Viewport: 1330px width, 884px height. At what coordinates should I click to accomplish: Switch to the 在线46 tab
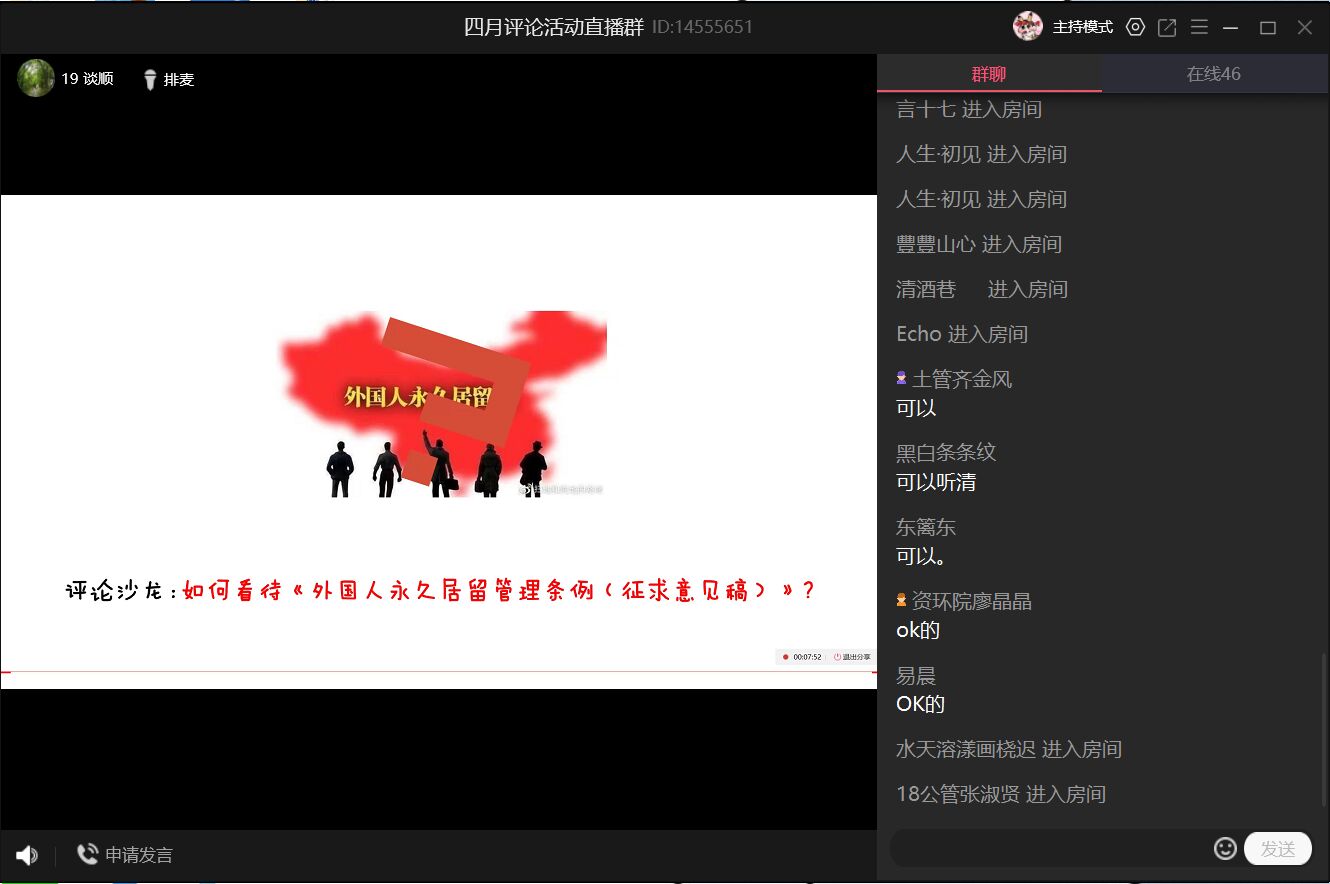click(x=1213, y=73)
